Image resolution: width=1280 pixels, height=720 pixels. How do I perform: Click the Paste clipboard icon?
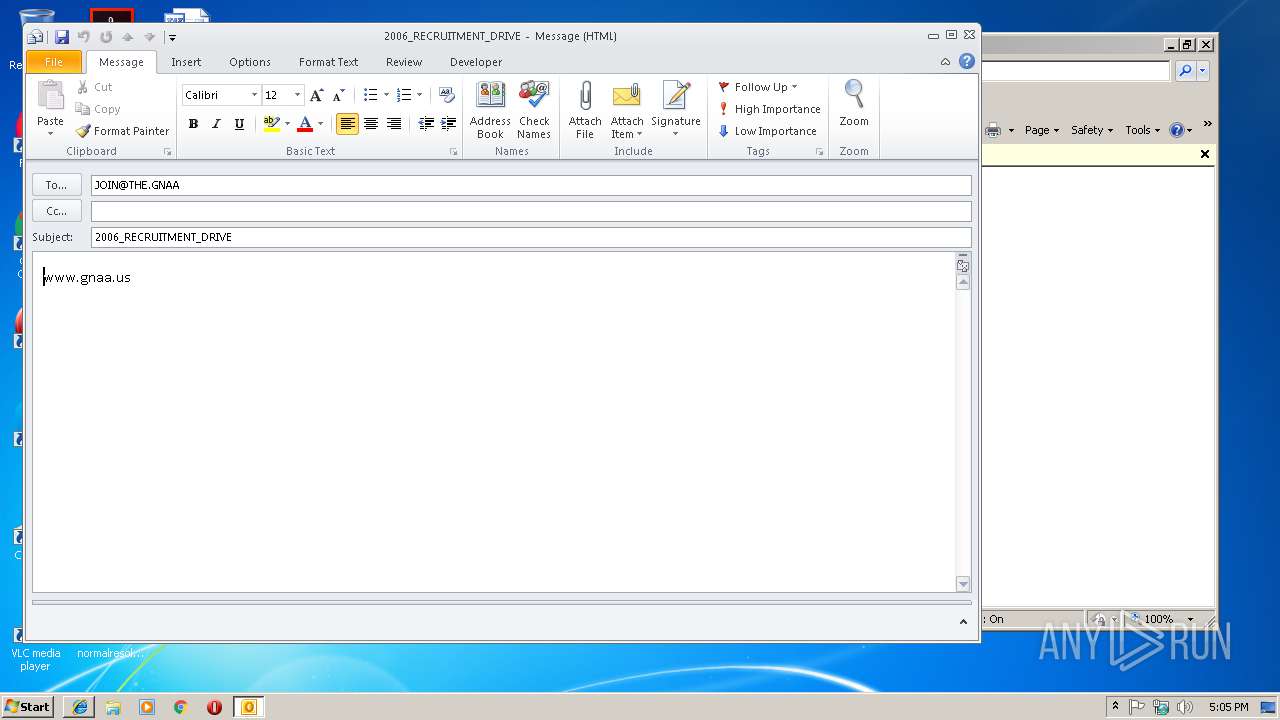50,96
